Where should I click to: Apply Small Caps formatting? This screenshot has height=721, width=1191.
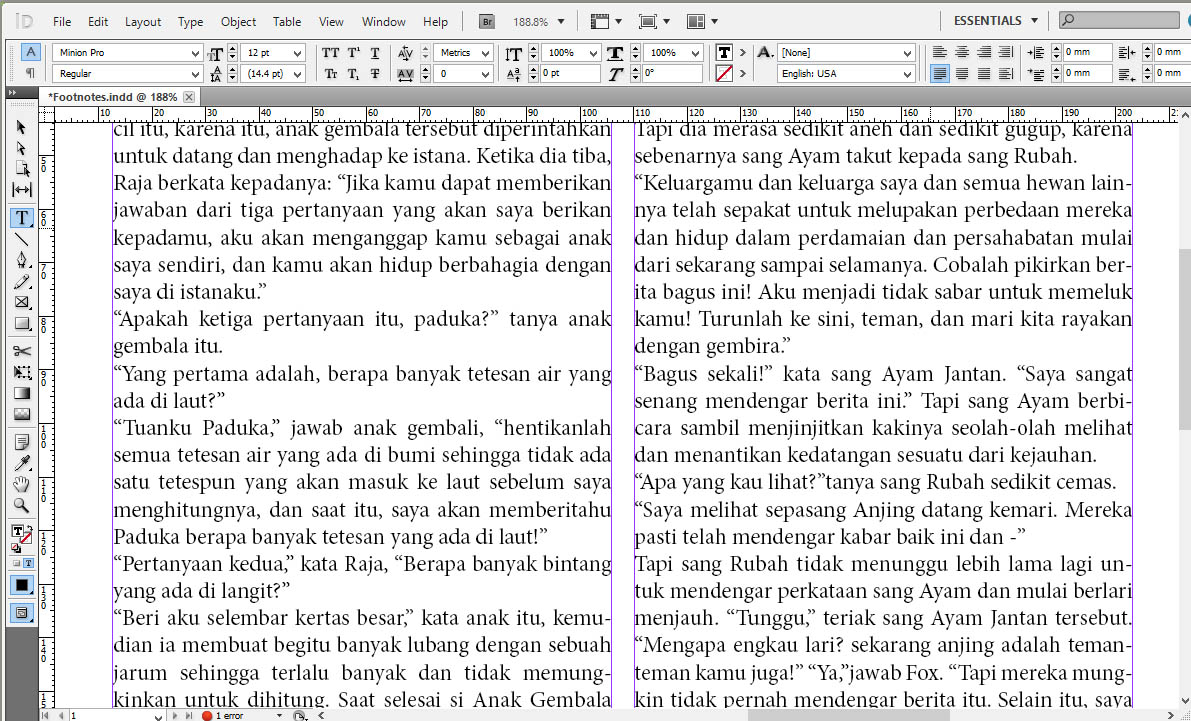point(330,74)
